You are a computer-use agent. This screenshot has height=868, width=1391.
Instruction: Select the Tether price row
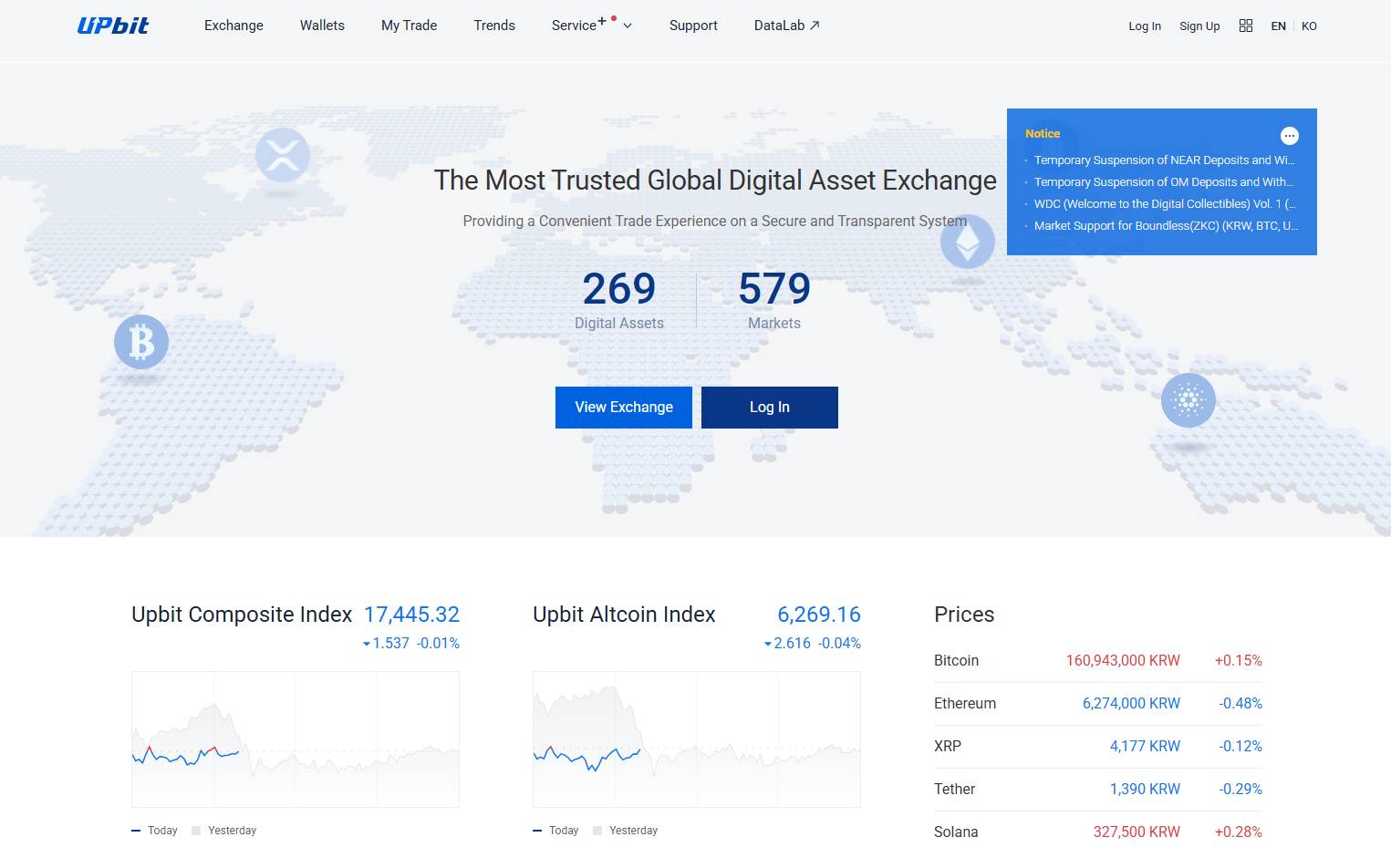tap(1098, 790)
